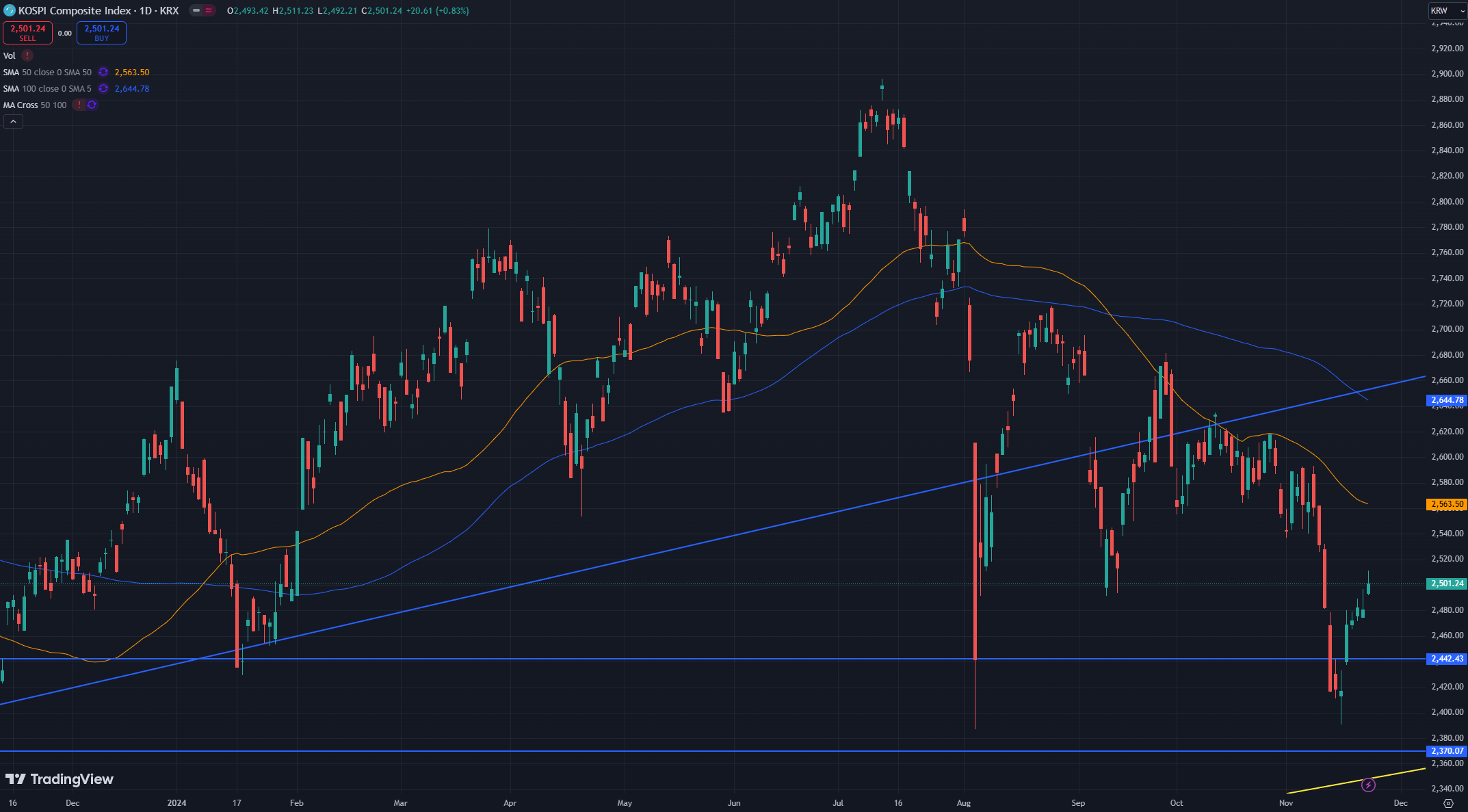Click the purple lightning bolt event marker
Viewport: 1468px width, 812px height.
[1368, 785]
